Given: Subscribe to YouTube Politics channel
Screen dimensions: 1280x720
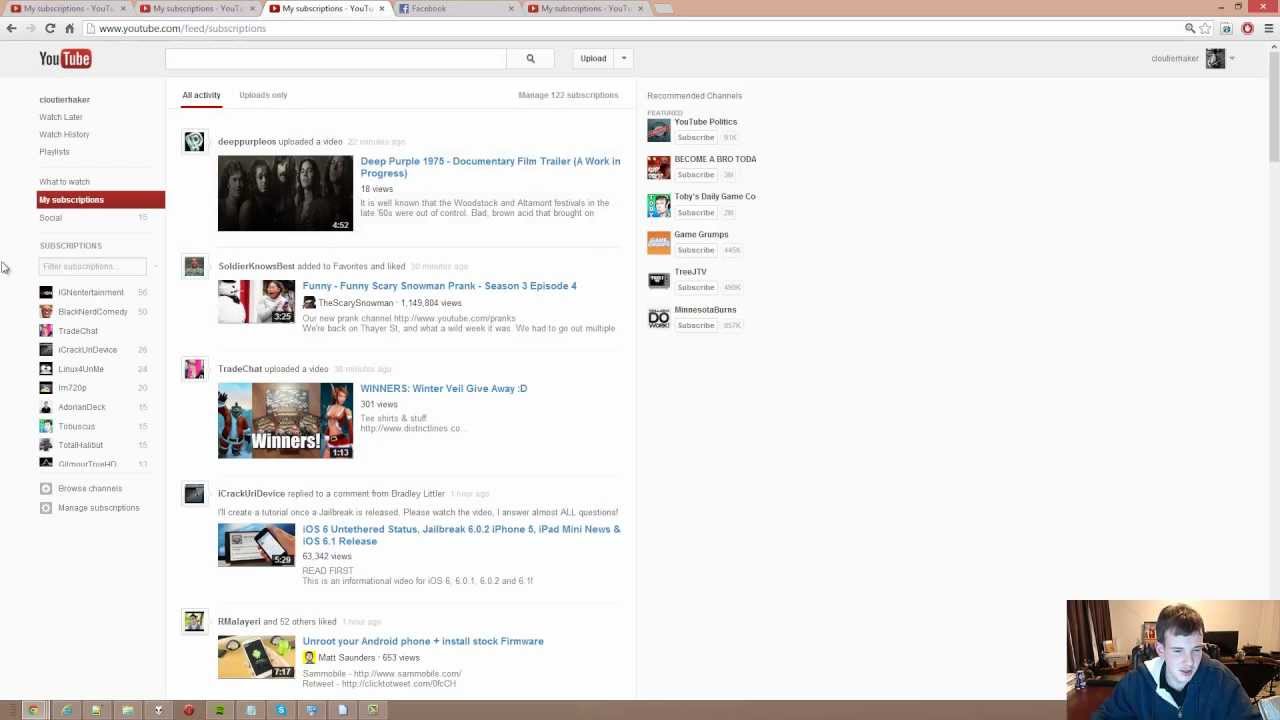Looking at the screenshot, I should [x=695, y=137].
